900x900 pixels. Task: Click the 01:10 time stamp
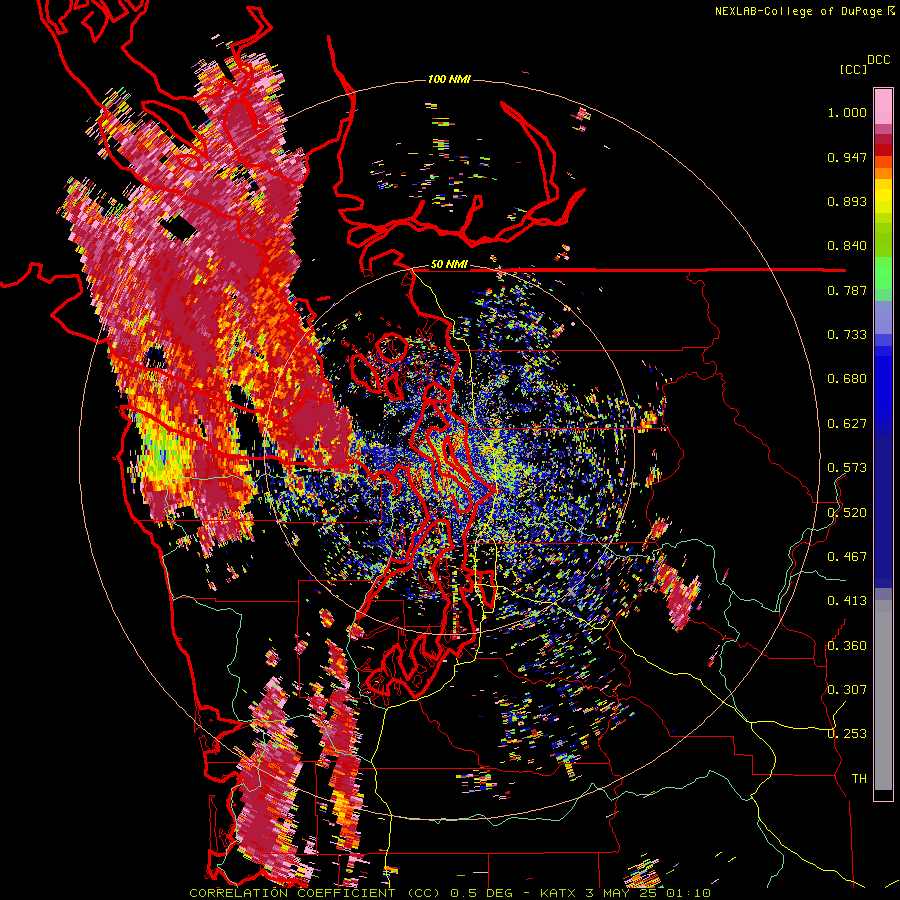[x=689, y=893]
